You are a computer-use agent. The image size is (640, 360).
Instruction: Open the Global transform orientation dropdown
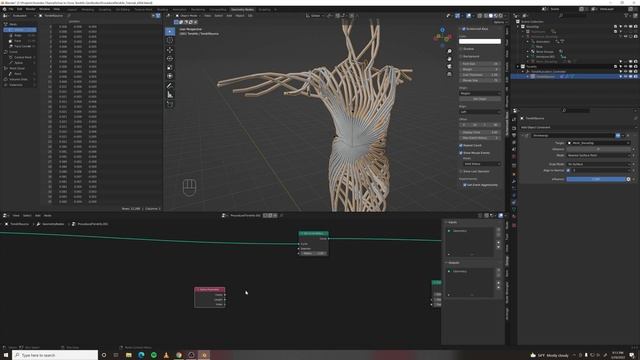(x=316, y=16)
